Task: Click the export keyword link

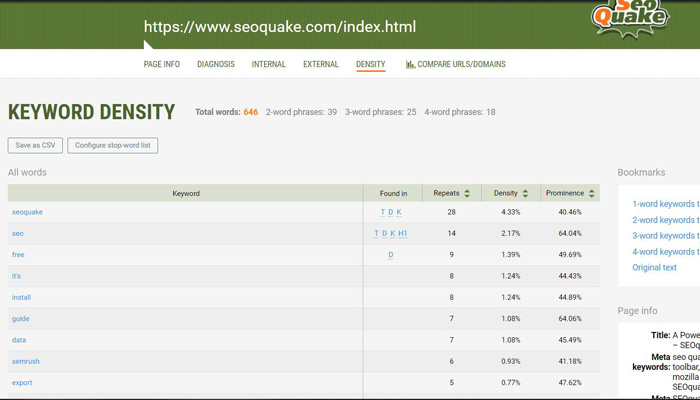Action: tap(22, 383)
